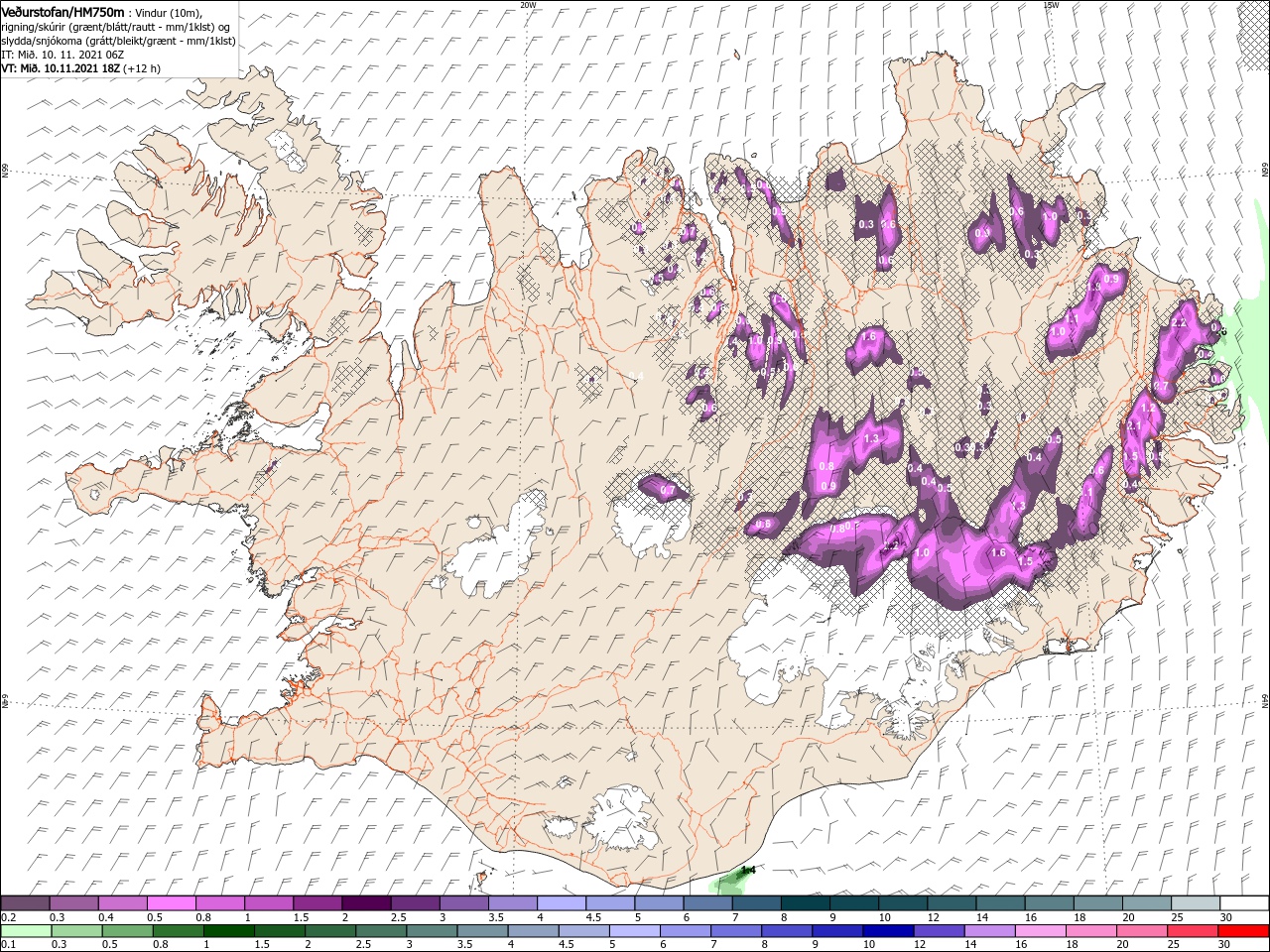Click the slate blue 6 mm snow swatch
The width and height of the screenshot is (1270, 952).
(x=708, y=902)
